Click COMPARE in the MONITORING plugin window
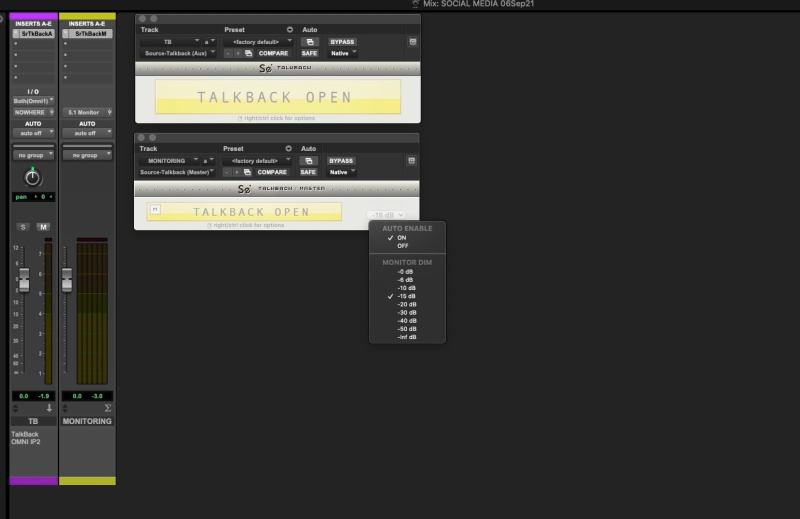This screenshot has height=519, width=800. coord(272,172)
